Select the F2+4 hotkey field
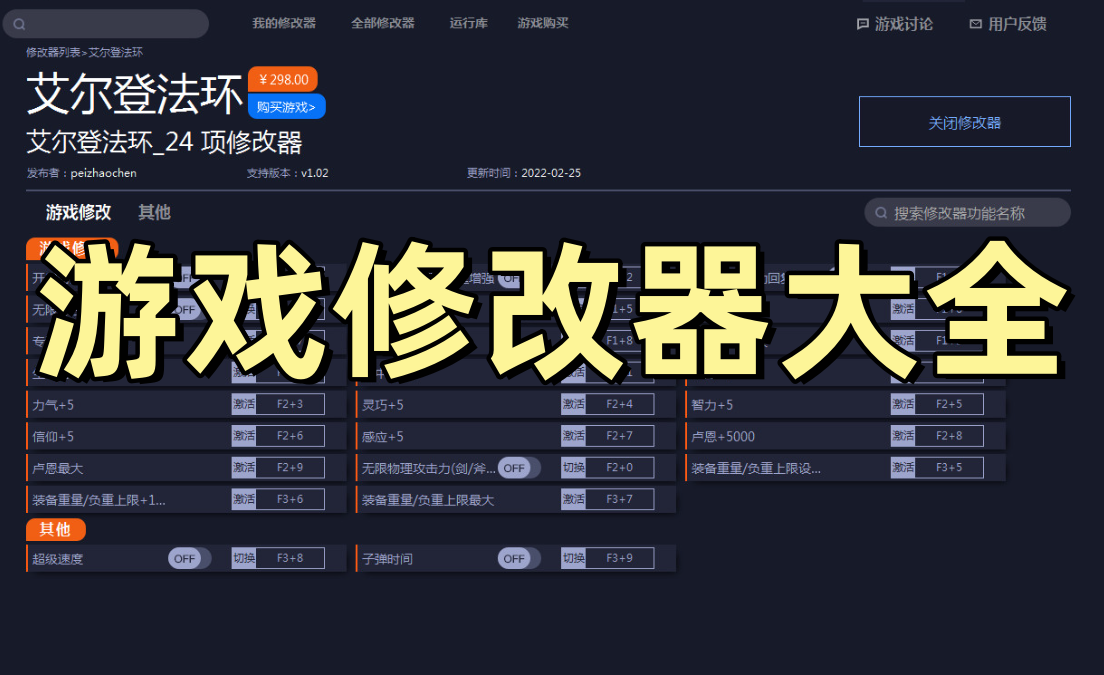The height and width of the screenshot is (675, 1104). point(620,404)
